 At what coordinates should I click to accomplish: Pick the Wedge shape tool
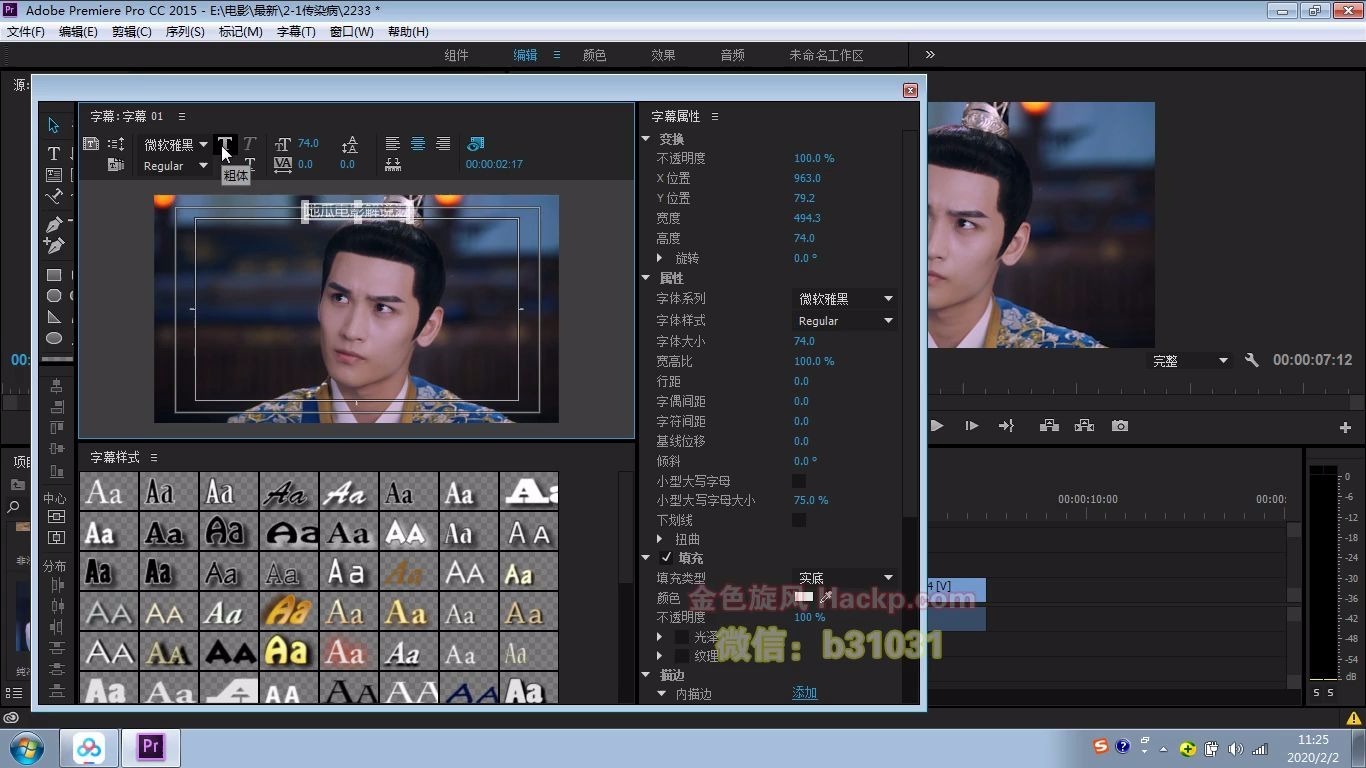pos(54,317)
